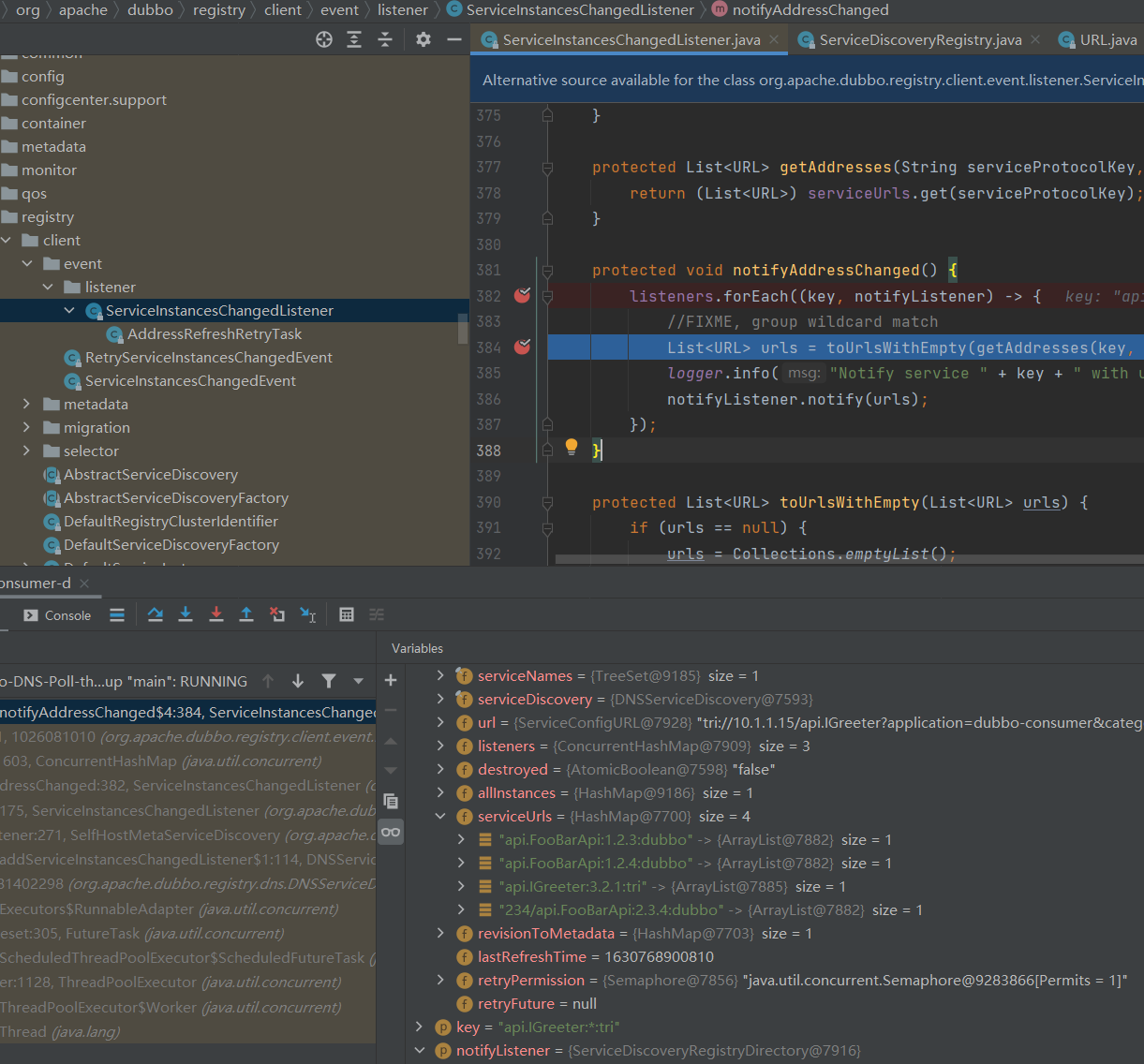
Task: Open the thread selector dropdown arrow
Action: coord(358,681)
